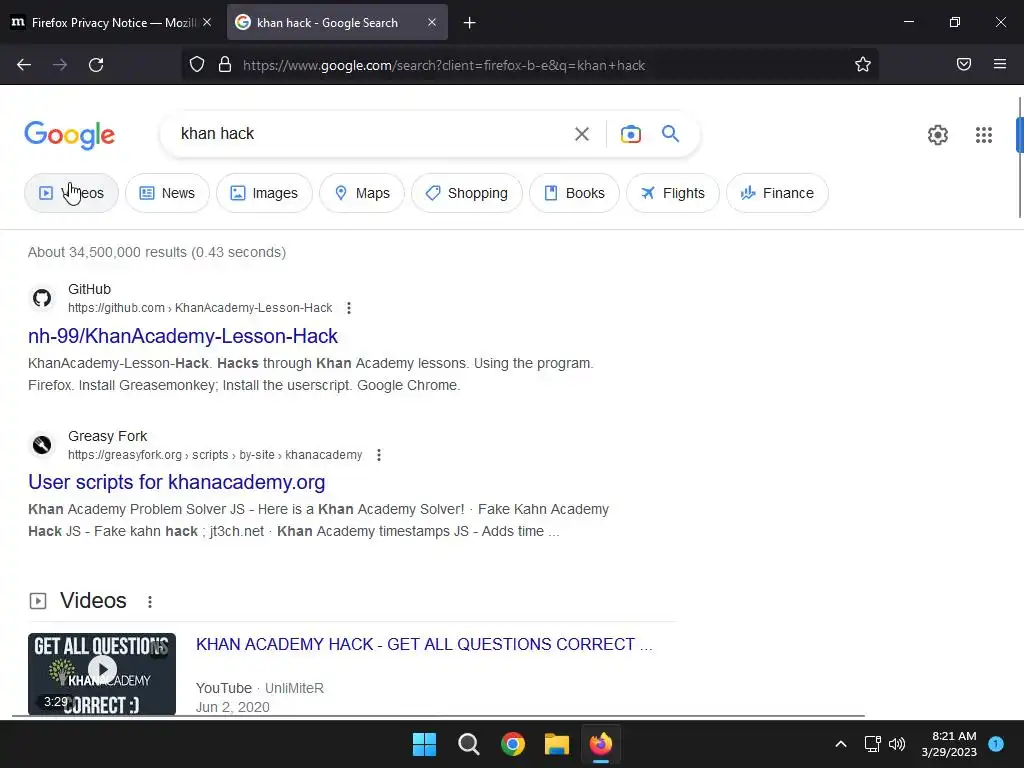Reload the current page
Viewport: 1024px width, 768px height.
point(96,65)
